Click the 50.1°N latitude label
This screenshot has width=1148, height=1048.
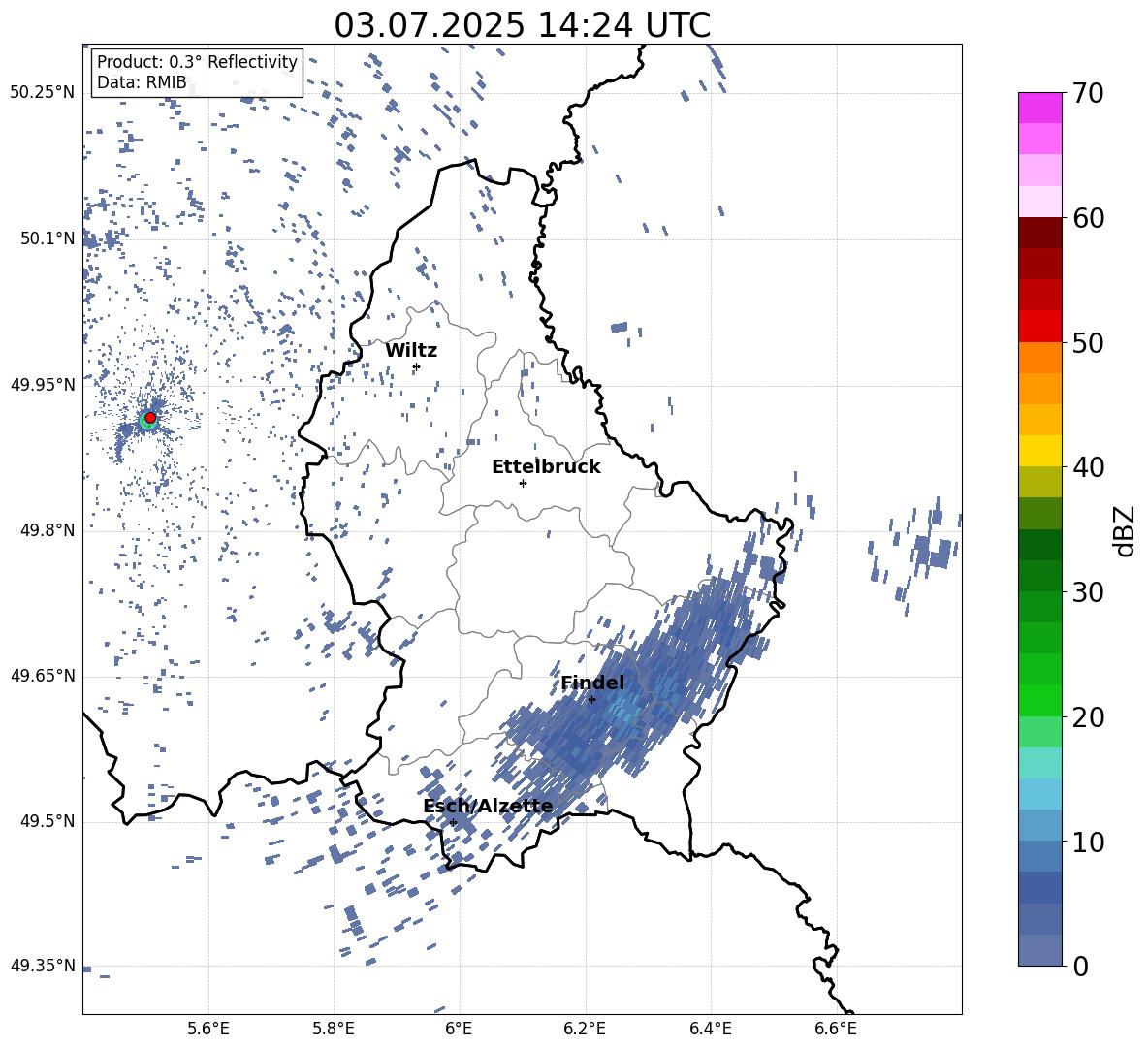pos(47,238)
